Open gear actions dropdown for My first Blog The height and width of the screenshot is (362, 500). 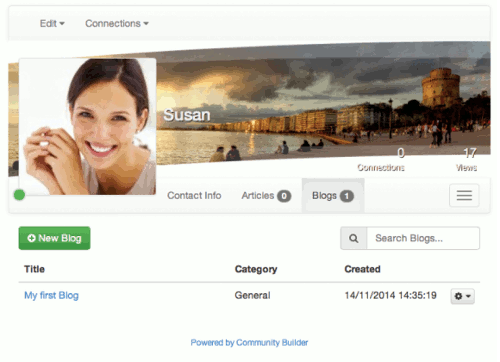click(463, 296)
